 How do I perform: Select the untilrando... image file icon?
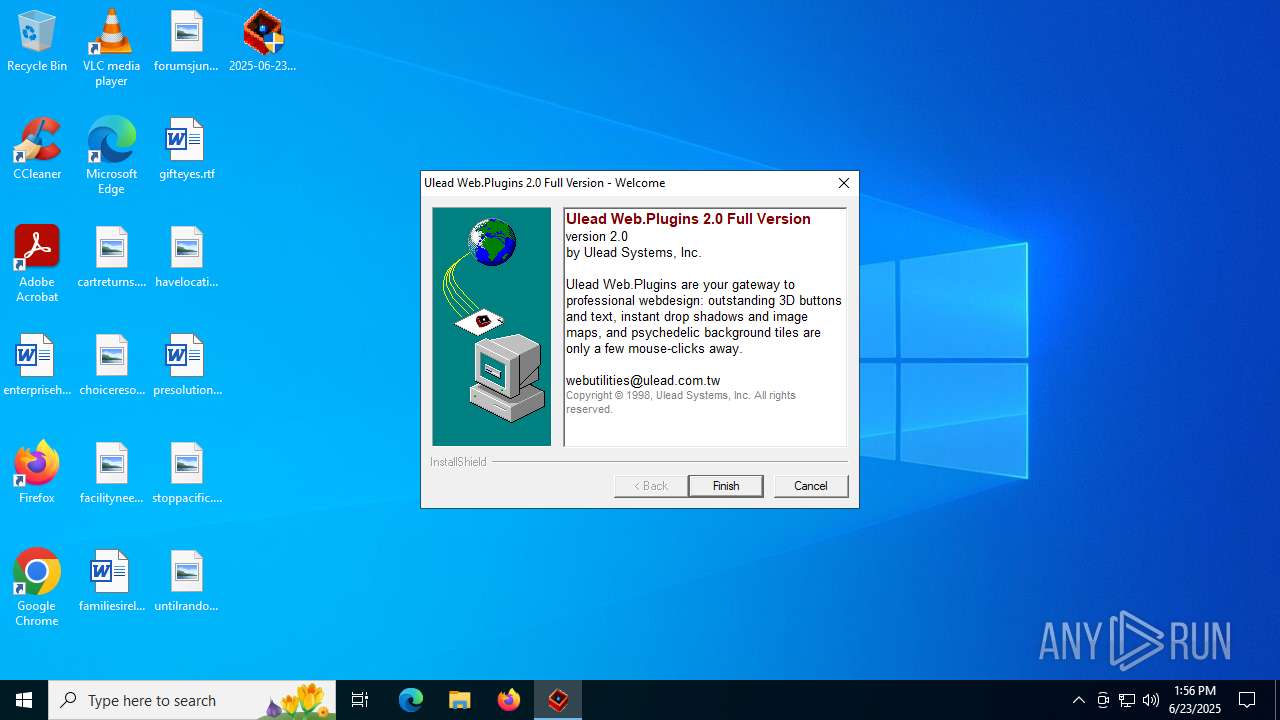[186, 582]
